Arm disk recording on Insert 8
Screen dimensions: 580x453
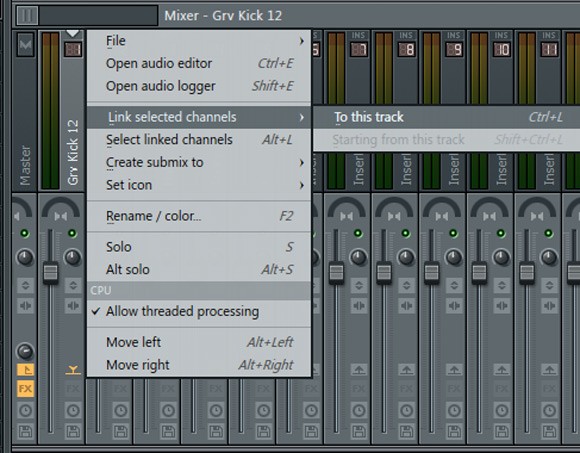click(407, 432)
